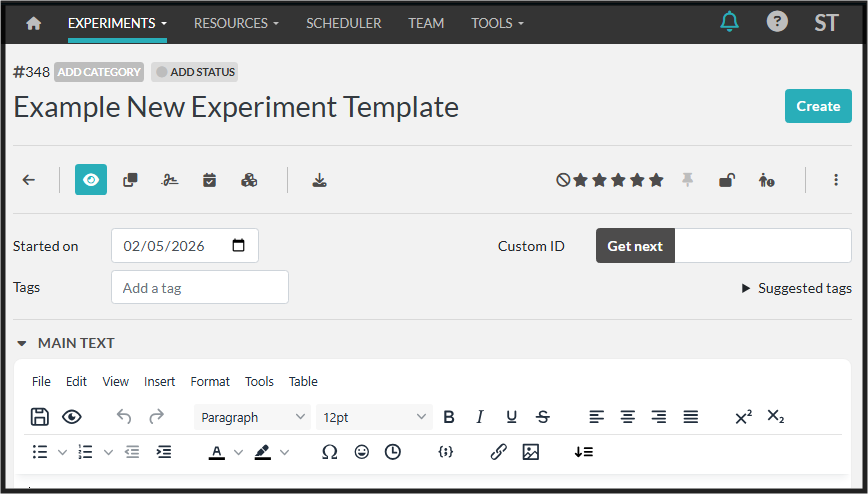The width and height of the screenshot is (868, 495).
Task: Click the insert link icon in editor
Action: (498, 452)
